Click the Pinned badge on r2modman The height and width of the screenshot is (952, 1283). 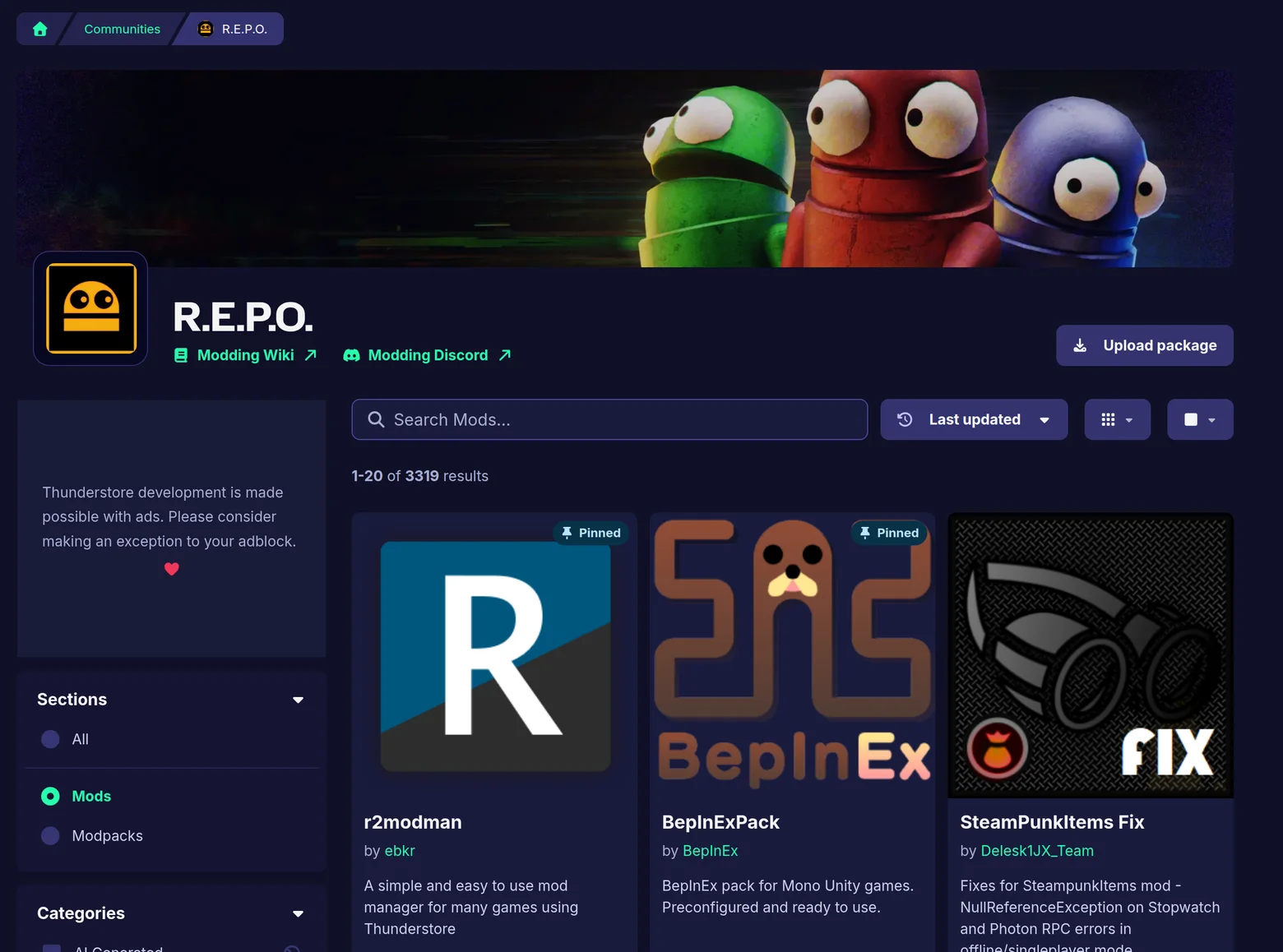point(591,533)
